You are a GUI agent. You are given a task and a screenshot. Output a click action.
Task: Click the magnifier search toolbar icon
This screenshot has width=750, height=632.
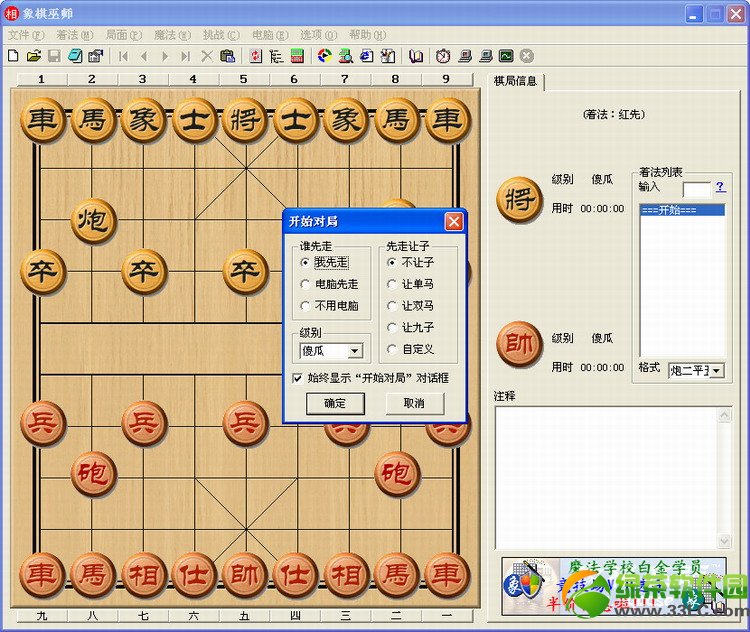click(x=345, y=56)
